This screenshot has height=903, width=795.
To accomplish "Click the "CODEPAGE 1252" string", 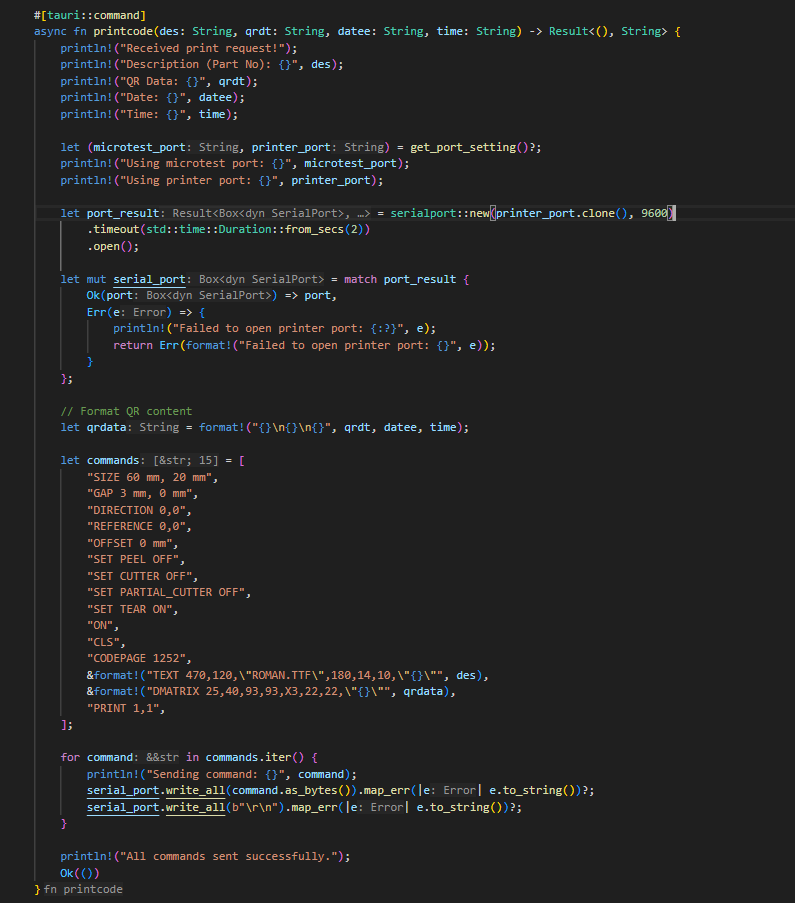I will (x=139, y=658).
